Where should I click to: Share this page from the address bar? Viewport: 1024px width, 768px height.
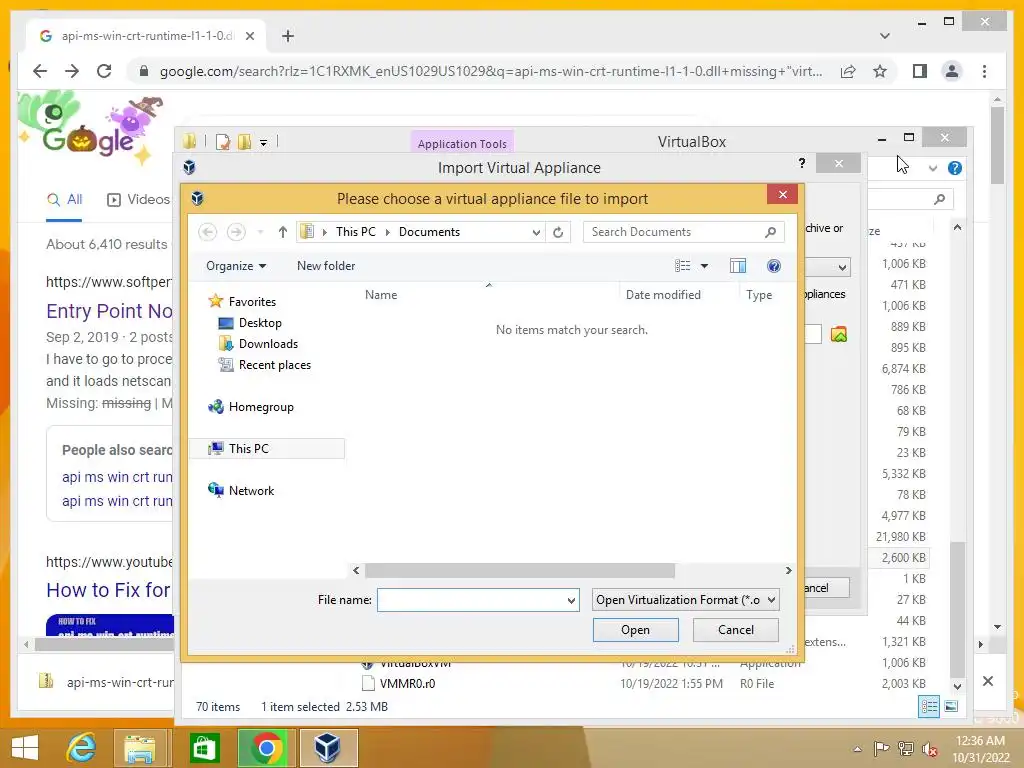tap(848, 71)
